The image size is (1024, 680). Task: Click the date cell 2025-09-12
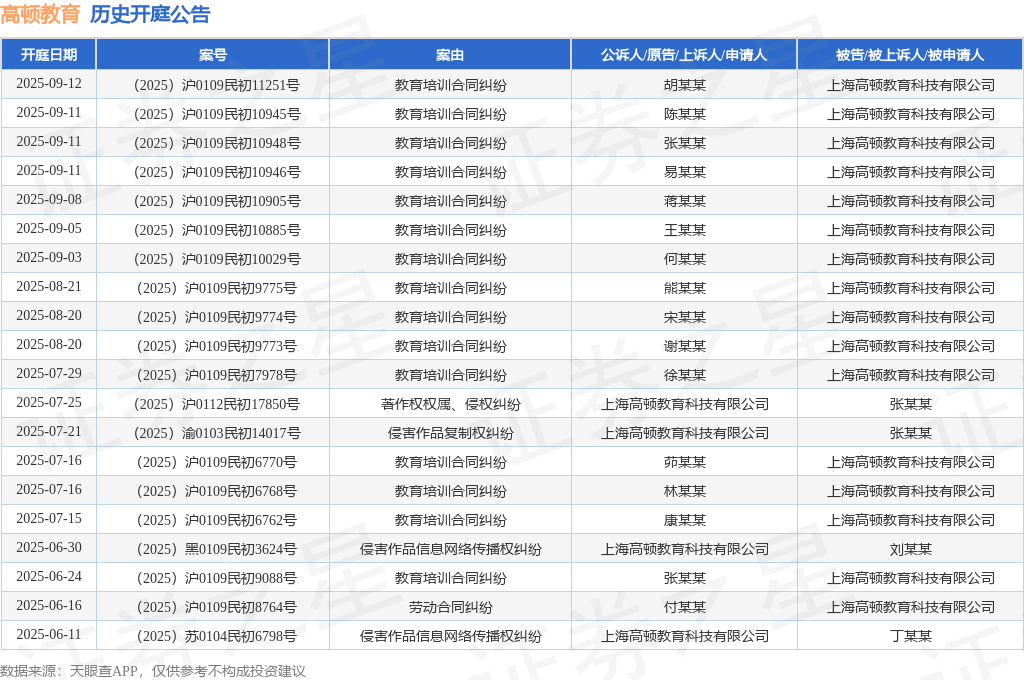(x=49, y=84)
